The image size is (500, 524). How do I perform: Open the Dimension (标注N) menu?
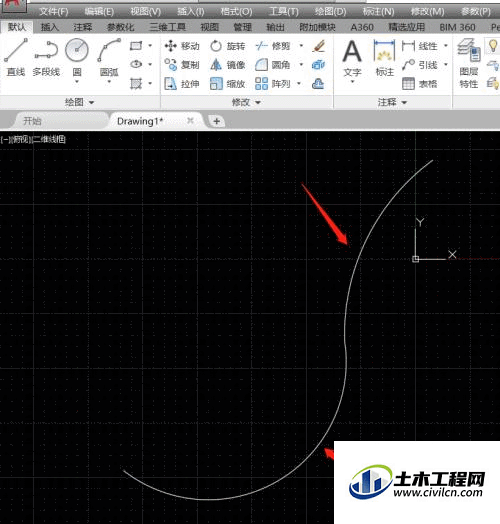click(x=378, y=12)
